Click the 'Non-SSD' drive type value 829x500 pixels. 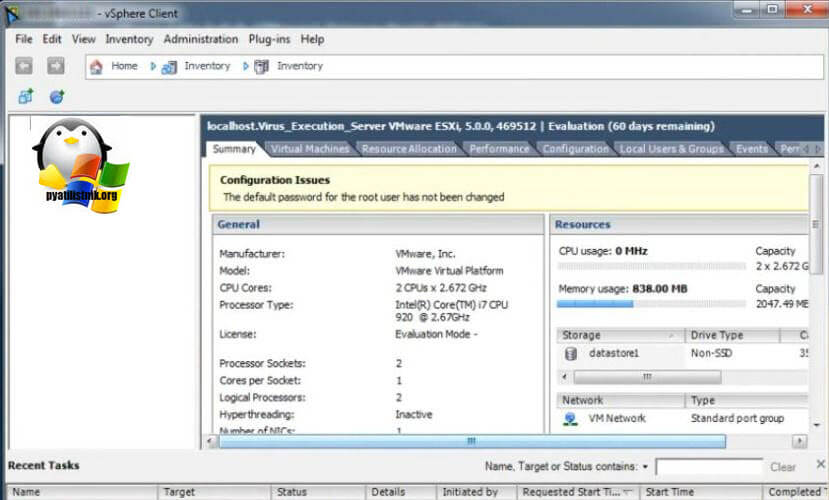(x=711, y=353)
